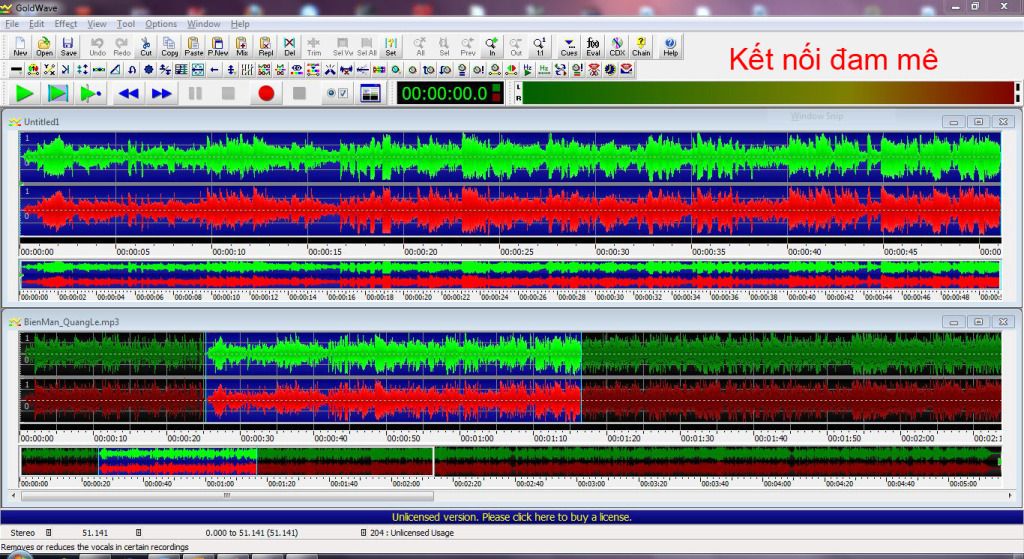Open the status icon before 204 : Unlicensed Usage
This screenshot has width=1024, height=559.
363,533
